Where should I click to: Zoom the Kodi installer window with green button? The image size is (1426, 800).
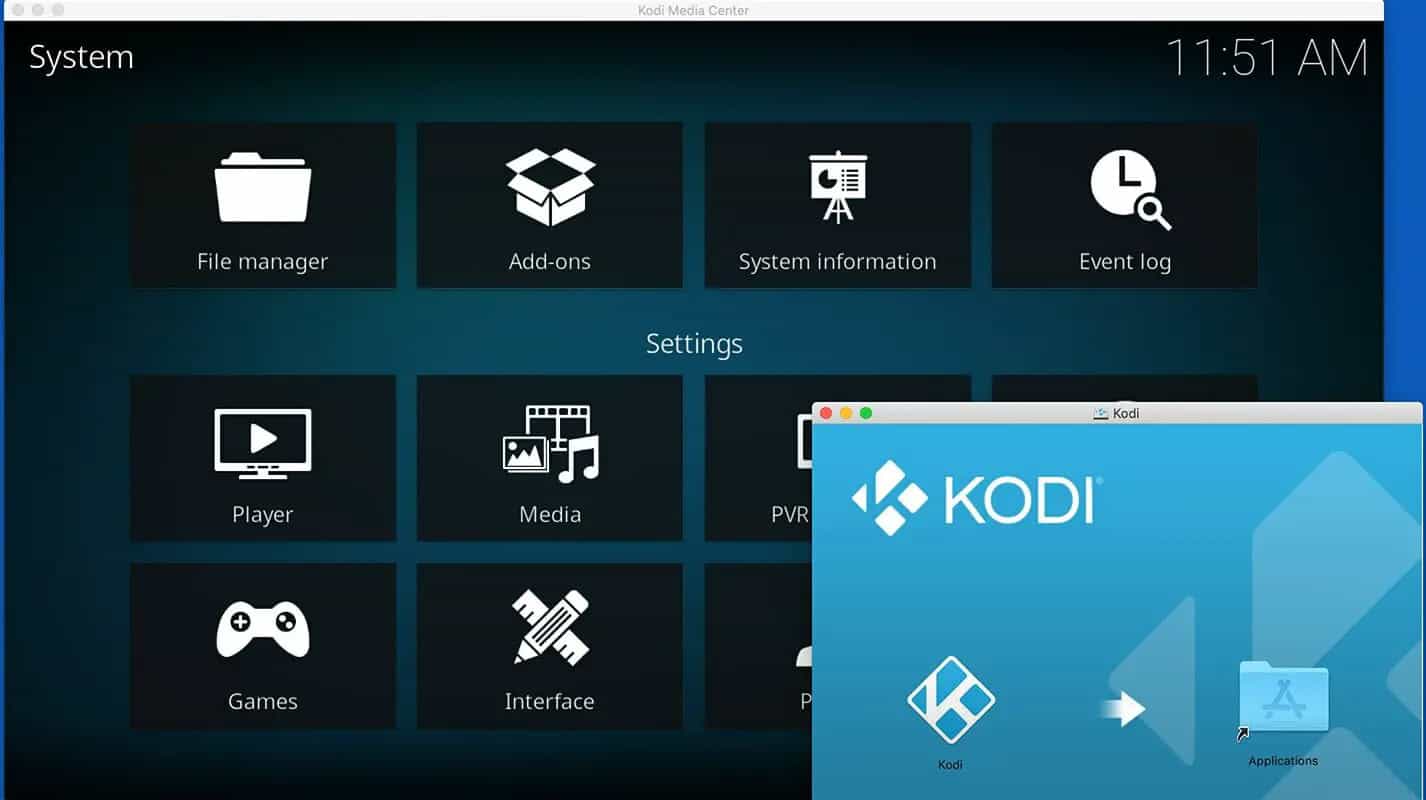point(866,413)
